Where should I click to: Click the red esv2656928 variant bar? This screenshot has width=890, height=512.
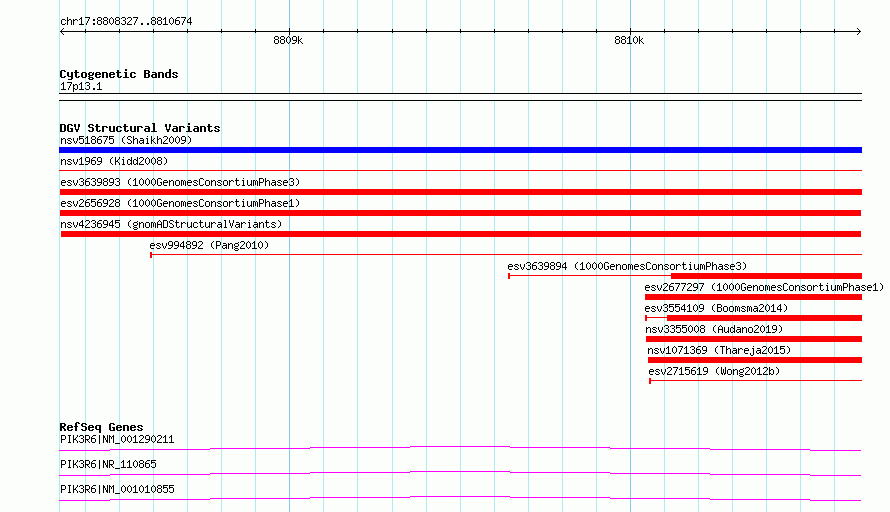coord(460,213)
